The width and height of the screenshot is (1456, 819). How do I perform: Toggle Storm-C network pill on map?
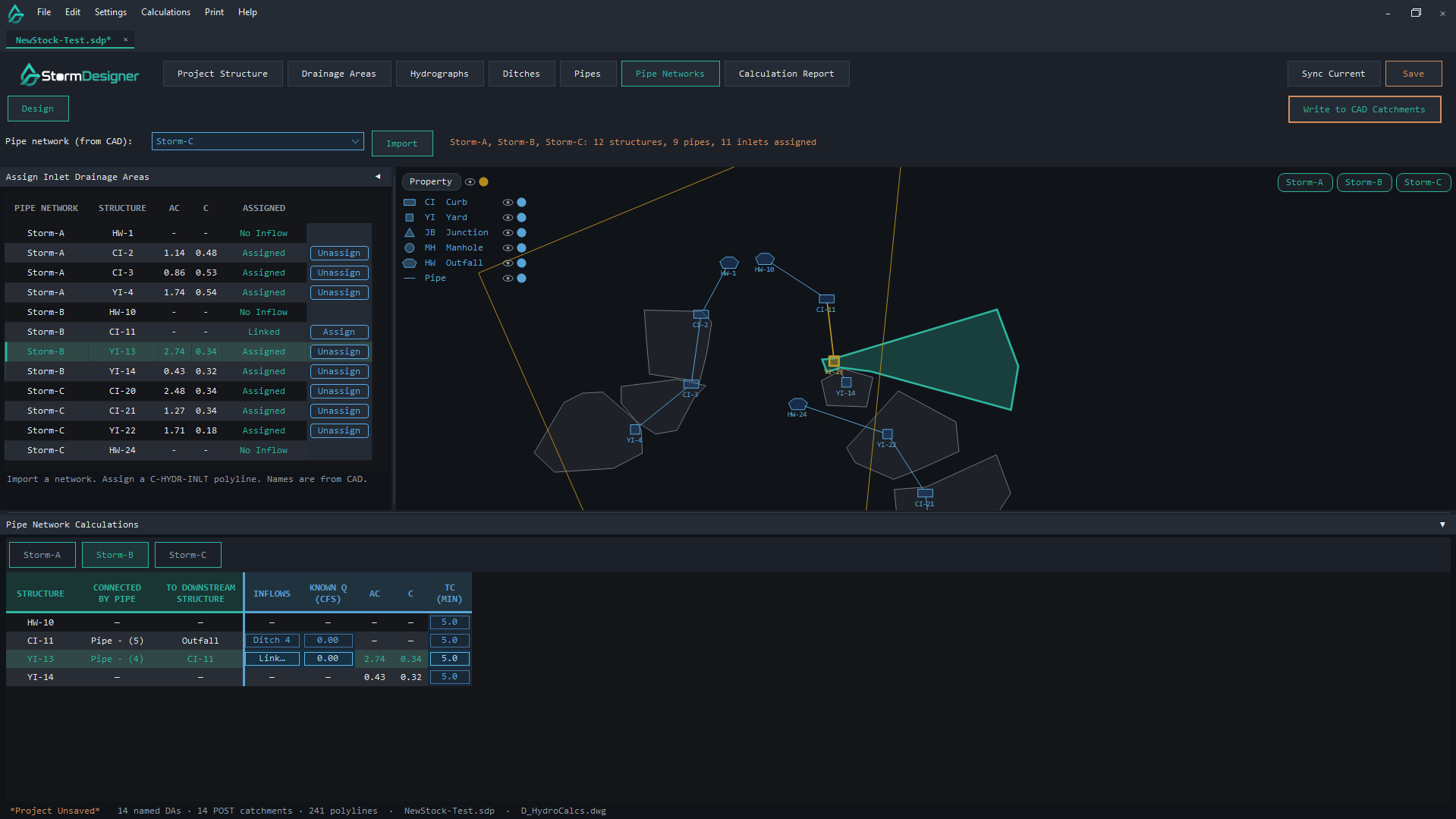[1423, 183]
